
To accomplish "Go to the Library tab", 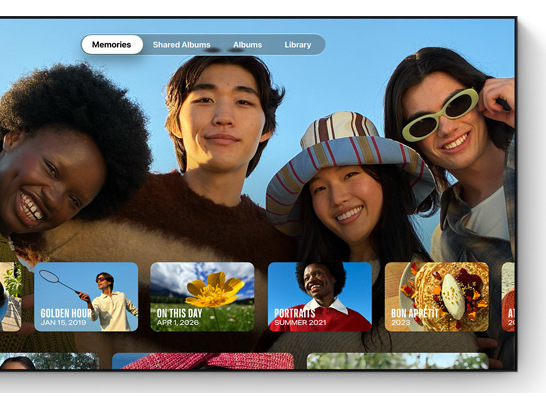I will (x=298, y=45).
